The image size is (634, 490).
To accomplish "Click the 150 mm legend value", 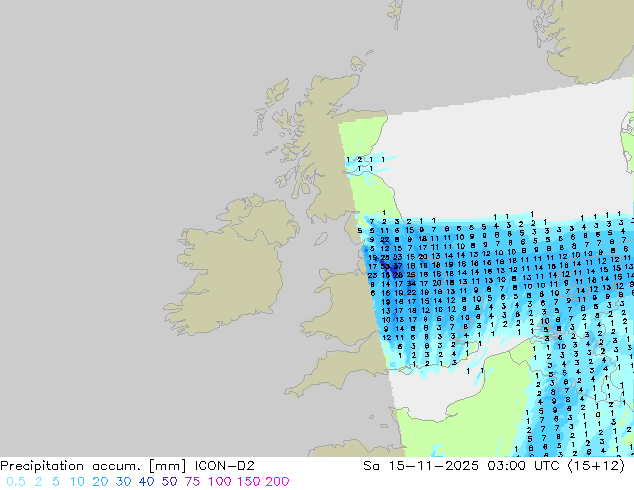I will point(249,482).
